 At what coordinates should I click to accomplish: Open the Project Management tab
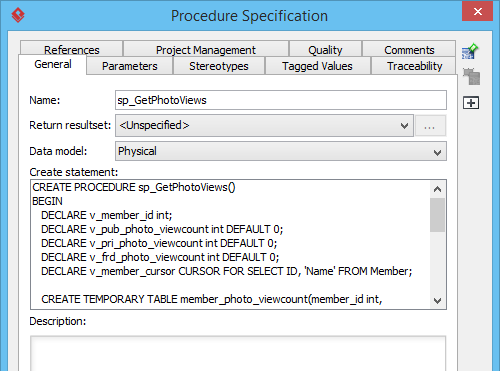pos(206,49)
